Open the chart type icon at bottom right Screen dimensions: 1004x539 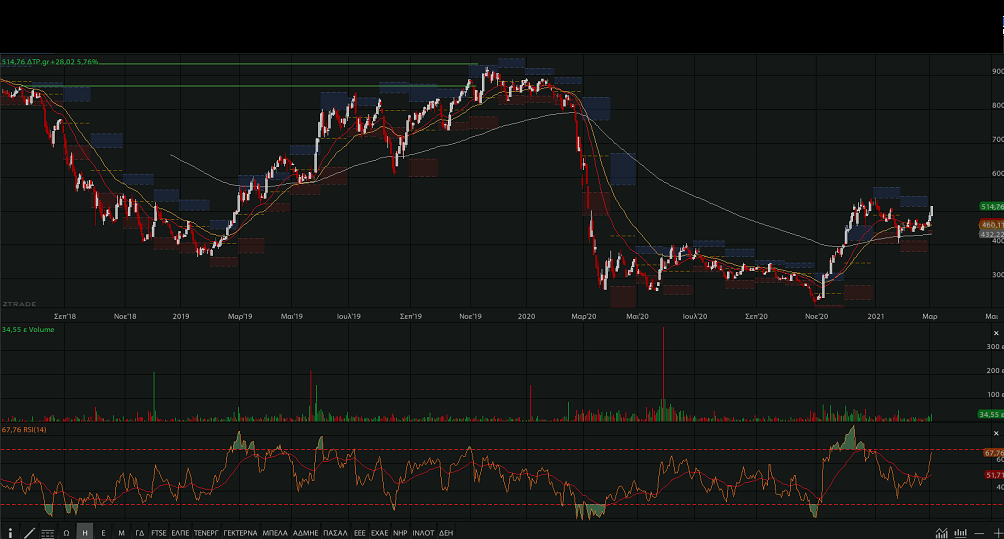(941, 533)
